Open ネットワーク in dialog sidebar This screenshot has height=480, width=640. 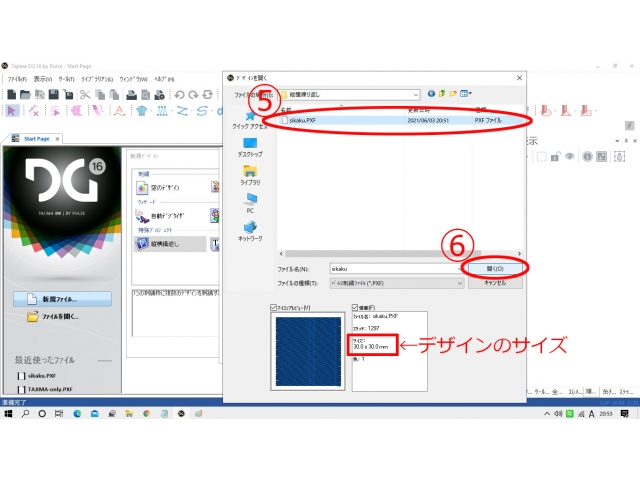point(250,231)
